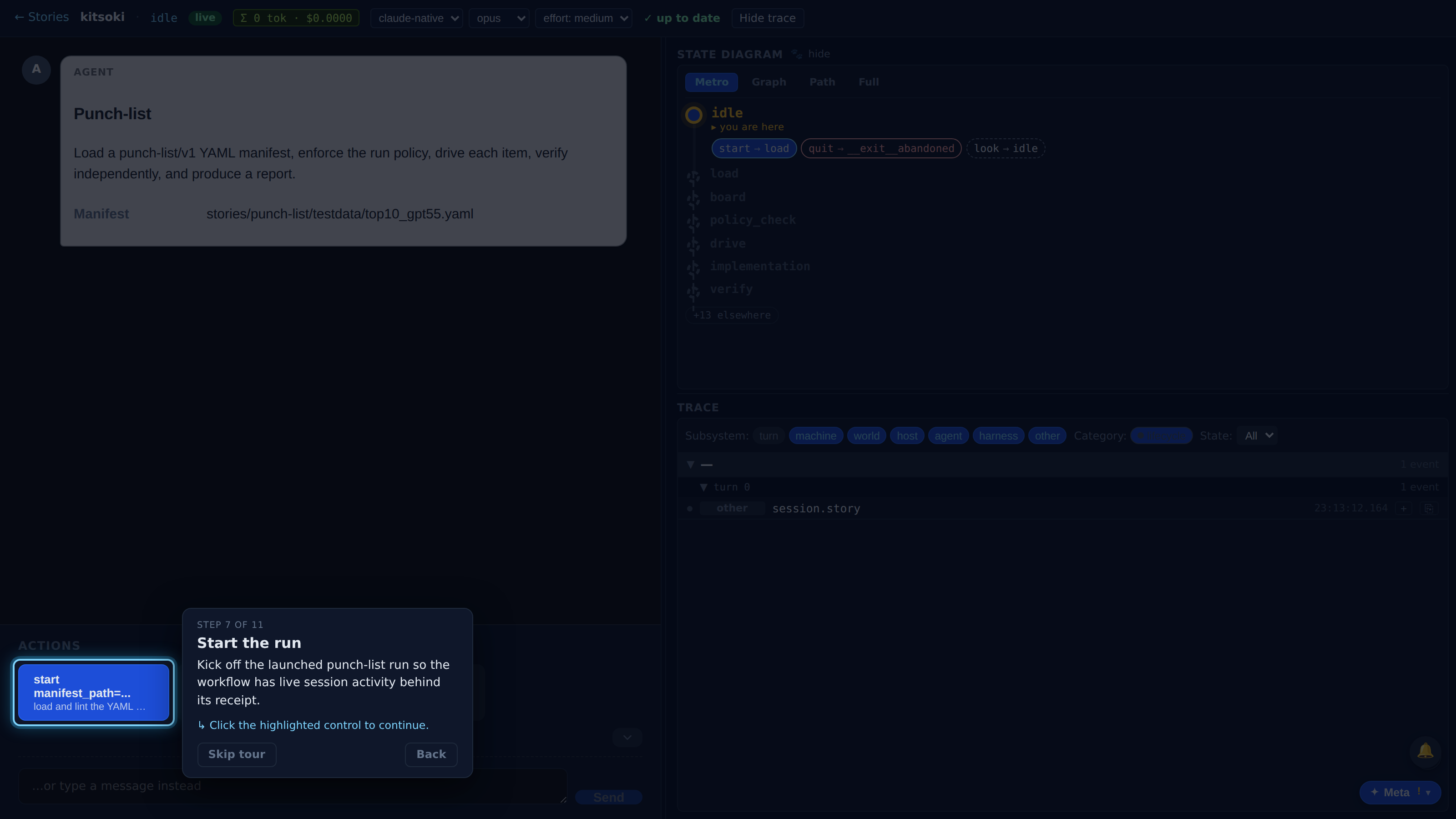Image resolution: width=1456 pixels, height=819 pixels.
Task: Toggle the agent subsystem filter
Action: 948,436
